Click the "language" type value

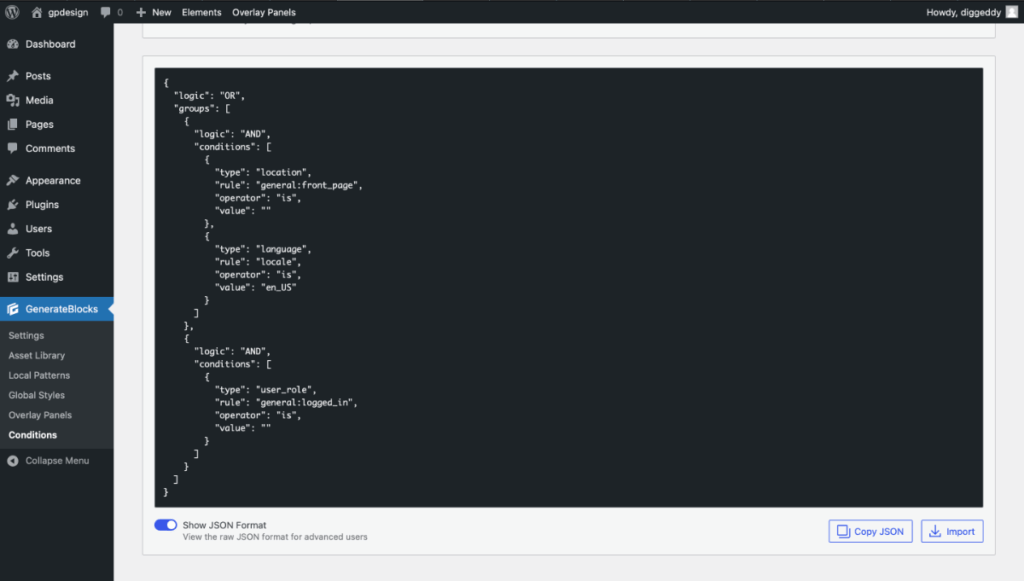click(283, 249)
